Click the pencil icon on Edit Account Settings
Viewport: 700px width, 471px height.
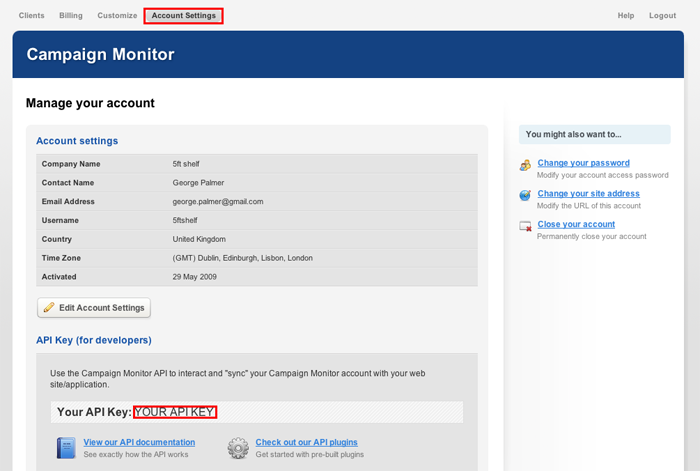click(49, 307)
